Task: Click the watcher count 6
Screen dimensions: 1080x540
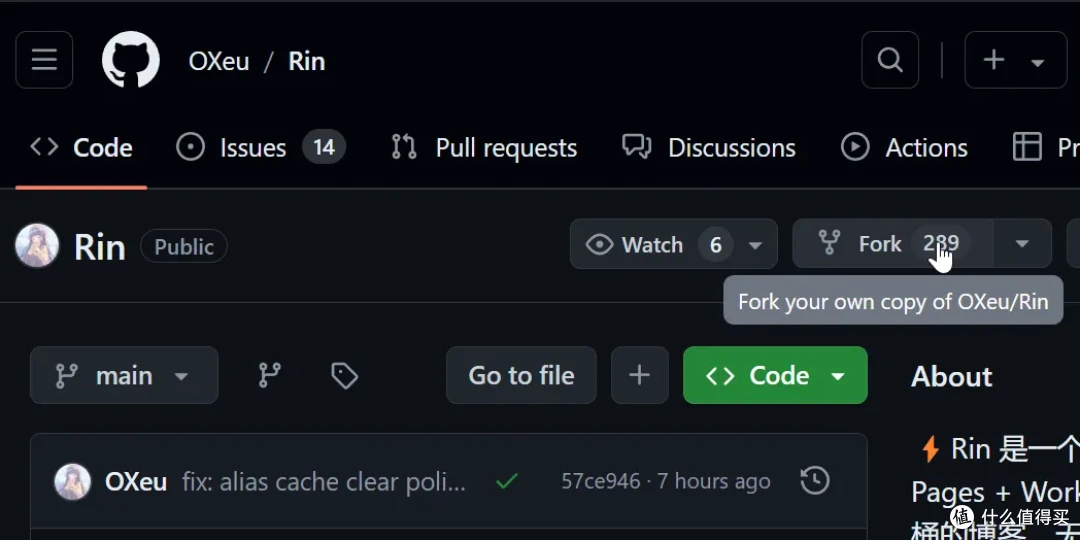Action: tap(716, 245)
